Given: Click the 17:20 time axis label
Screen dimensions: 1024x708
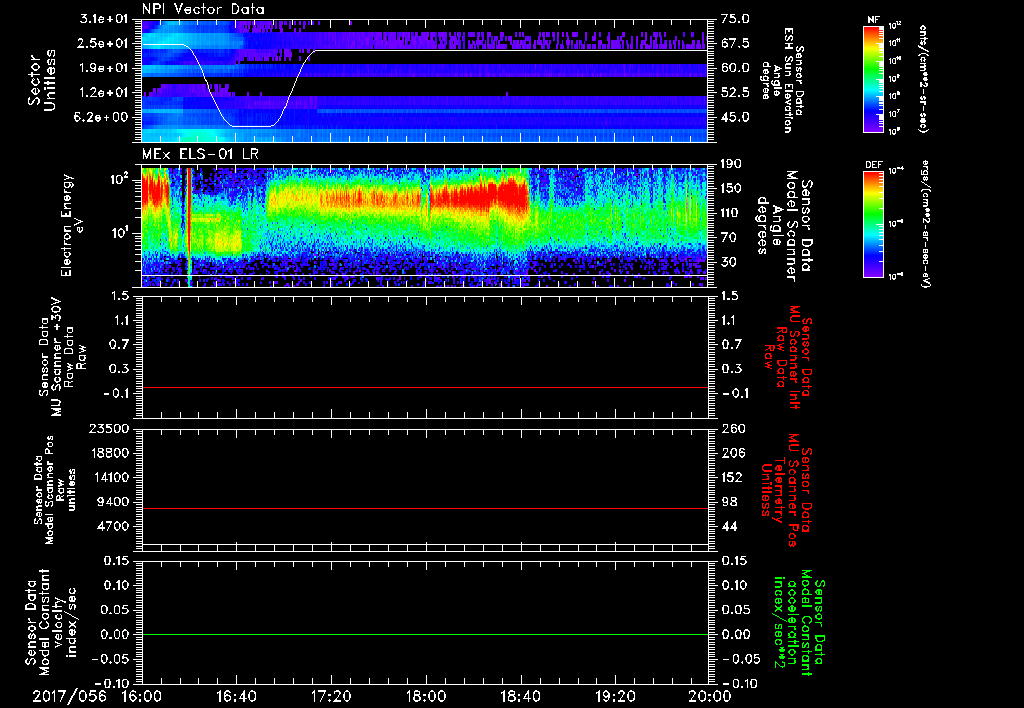Looking at the screenshot, I should click(x=331, y=696).
